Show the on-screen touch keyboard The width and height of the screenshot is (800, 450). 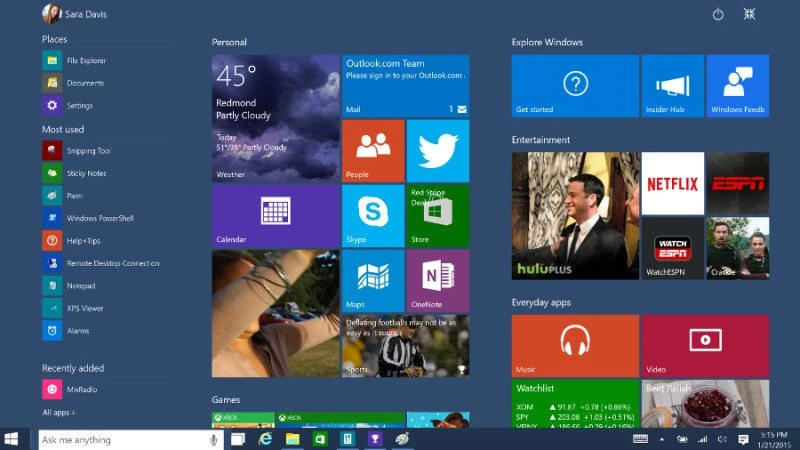(x=640, y=439)
